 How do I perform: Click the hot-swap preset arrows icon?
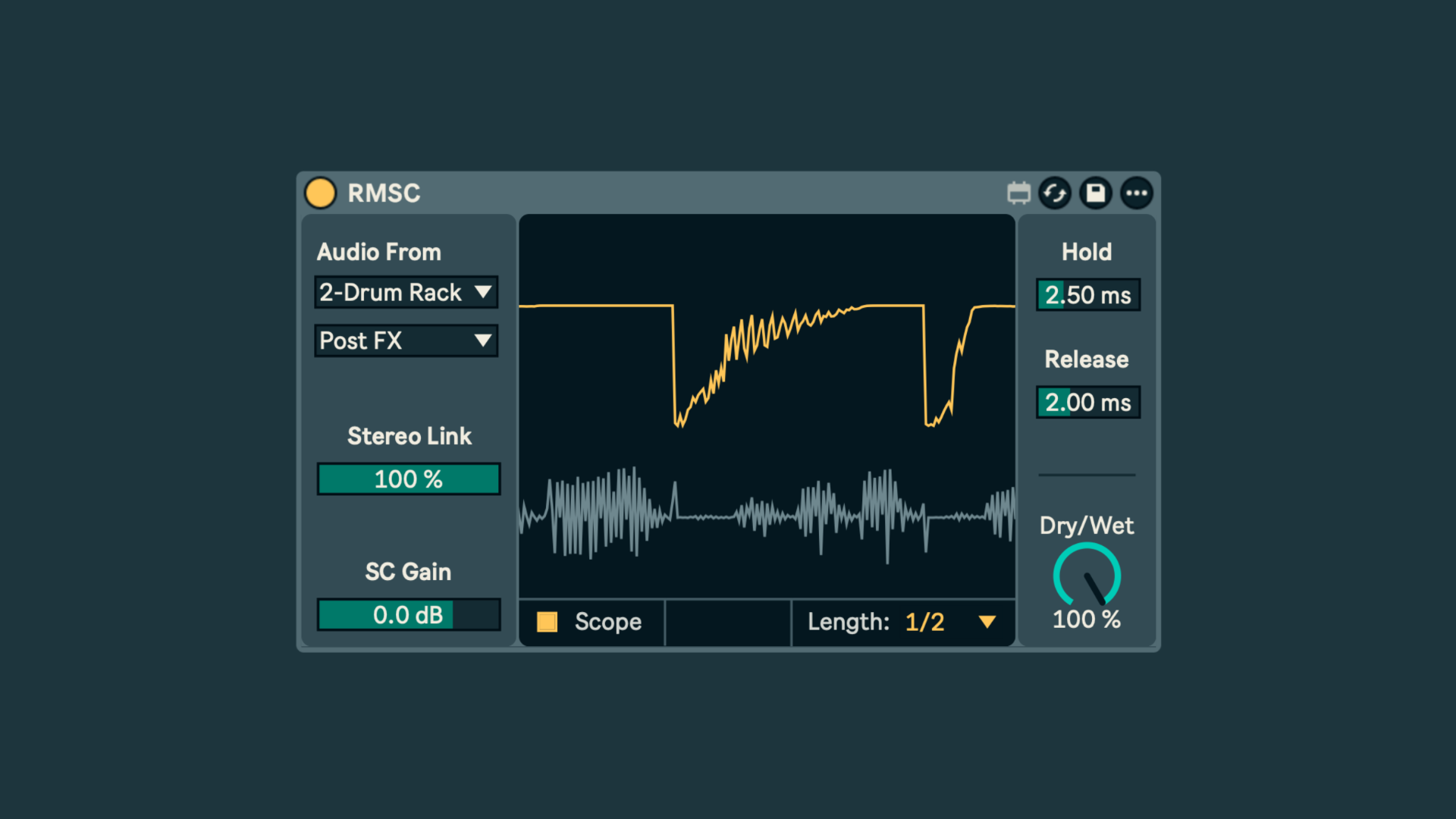point(1055,193)
